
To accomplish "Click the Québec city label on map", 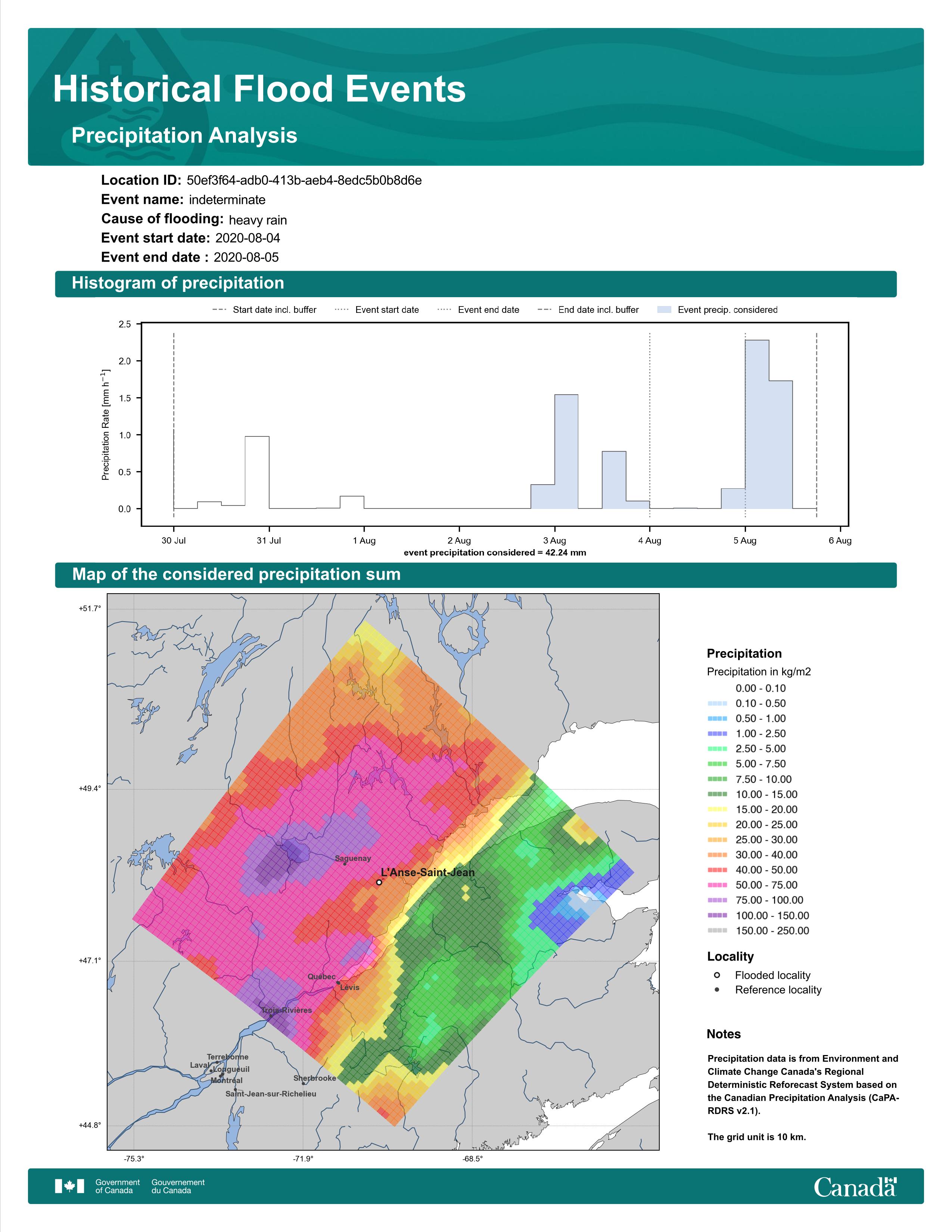I will (x=321, y=977).
